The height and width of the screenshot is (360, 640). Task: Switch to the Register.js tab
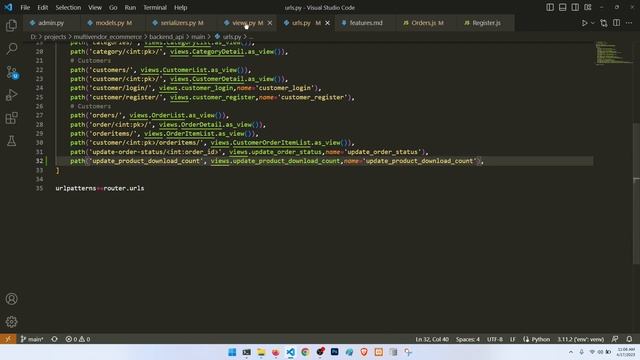coord(486,23)
